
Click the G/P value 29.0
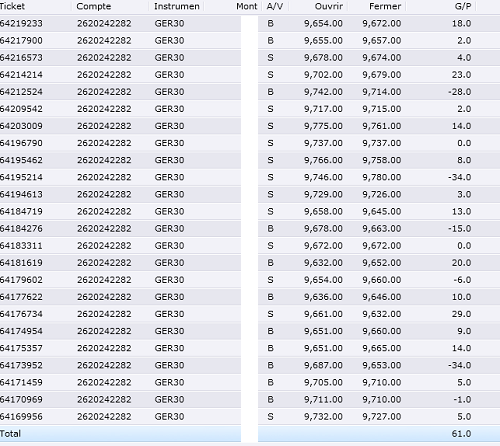(461, 314)
